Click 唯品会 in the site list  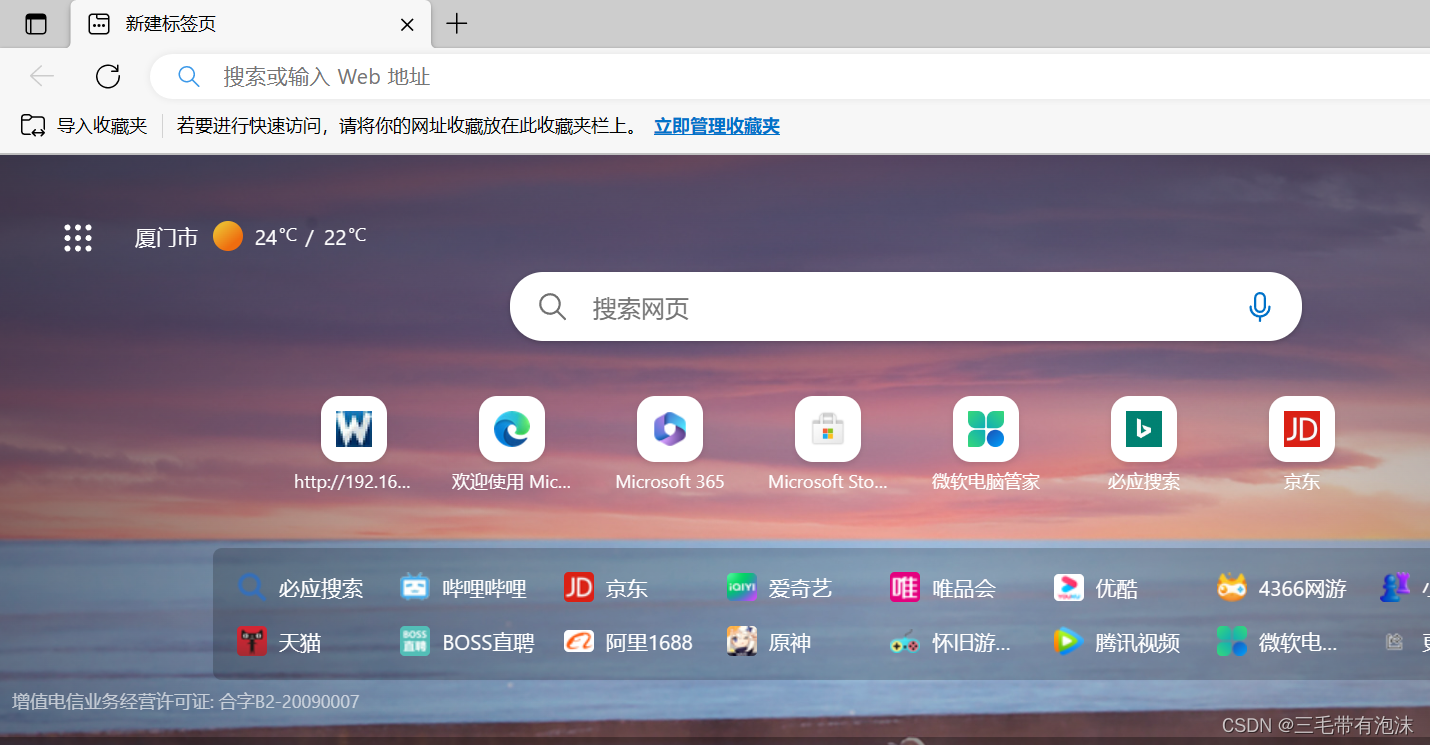click(x=943, y=588)
